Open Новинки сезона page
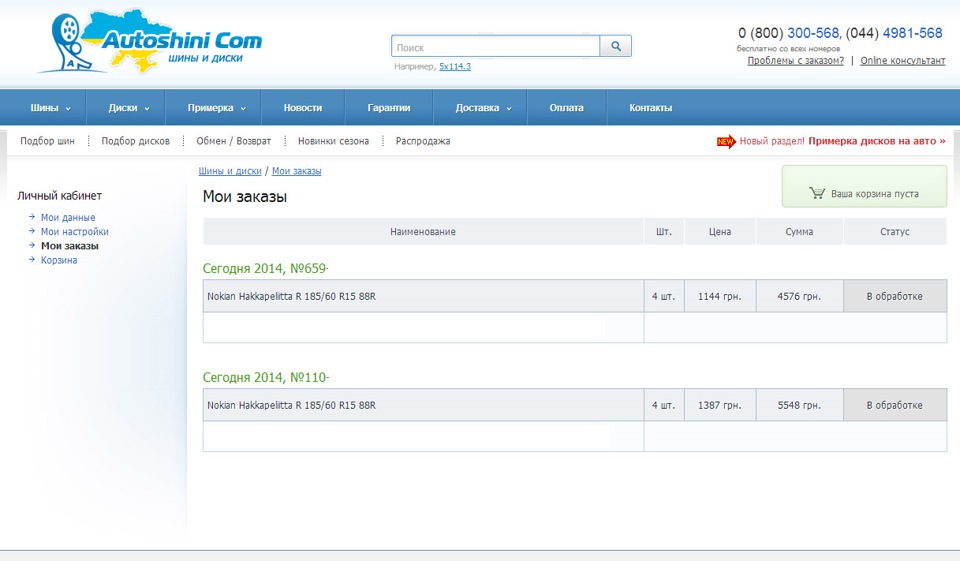The image size is (960, 561). point(333,141)
